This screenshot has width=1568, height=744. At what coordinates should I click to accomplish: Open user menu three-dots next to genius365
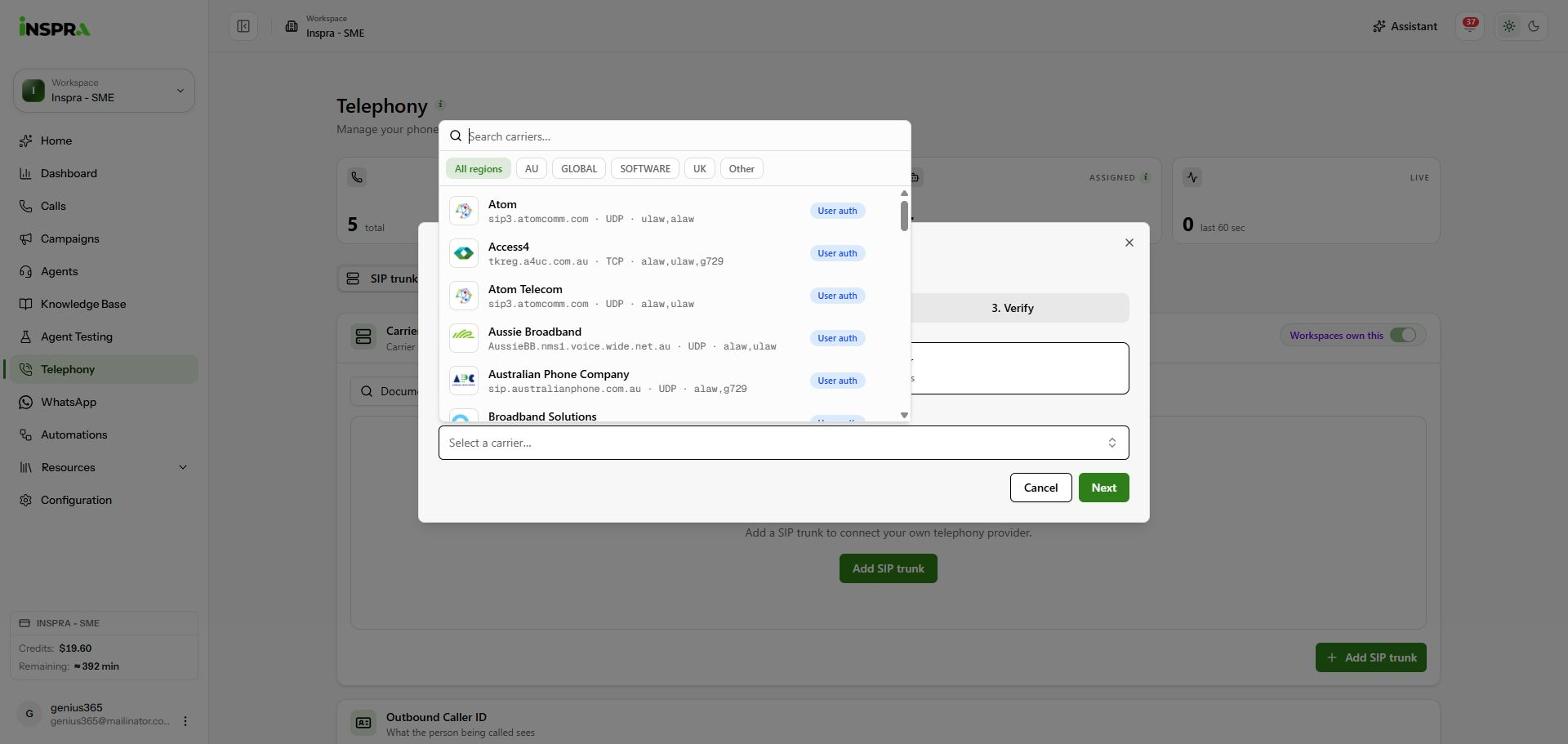click(185, 721)
